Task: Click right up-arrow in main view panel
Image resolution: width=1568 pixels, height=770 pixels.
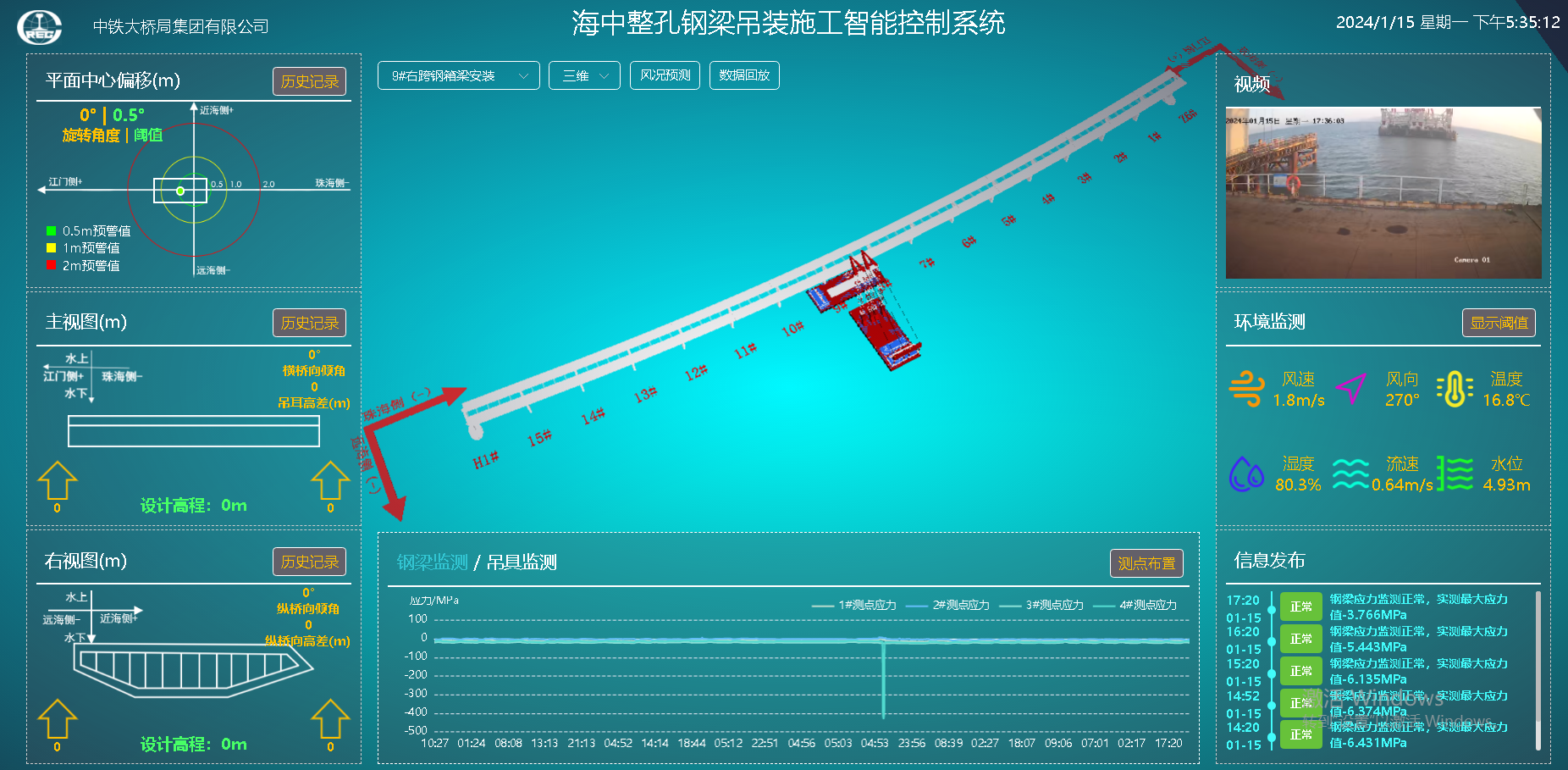Action: point(330,480)
